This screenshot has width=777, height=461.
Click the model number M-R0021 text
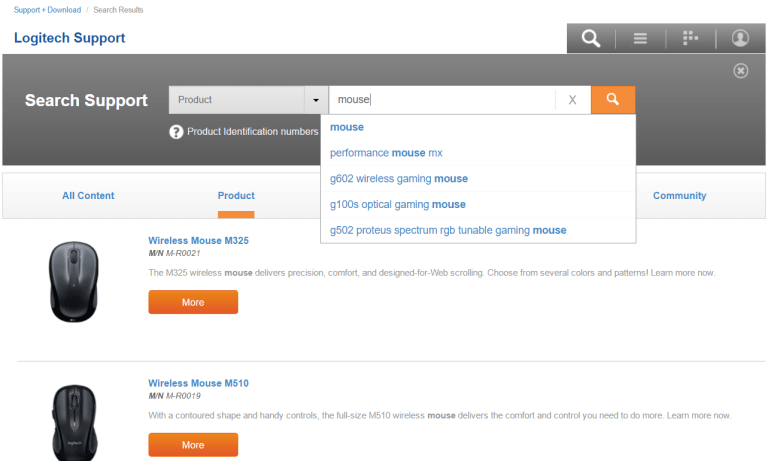coord(183,253)
